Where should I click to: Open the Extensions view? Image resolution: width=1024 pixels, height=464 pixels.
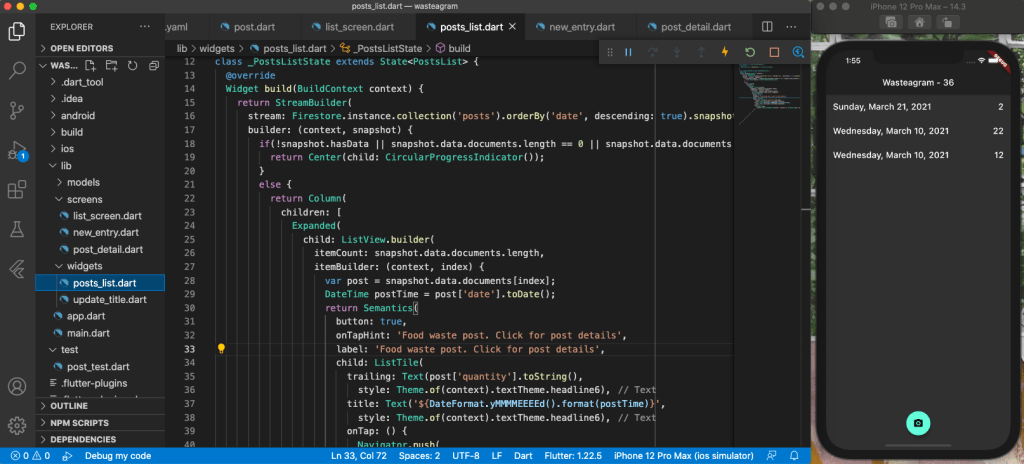coord(17,190)
